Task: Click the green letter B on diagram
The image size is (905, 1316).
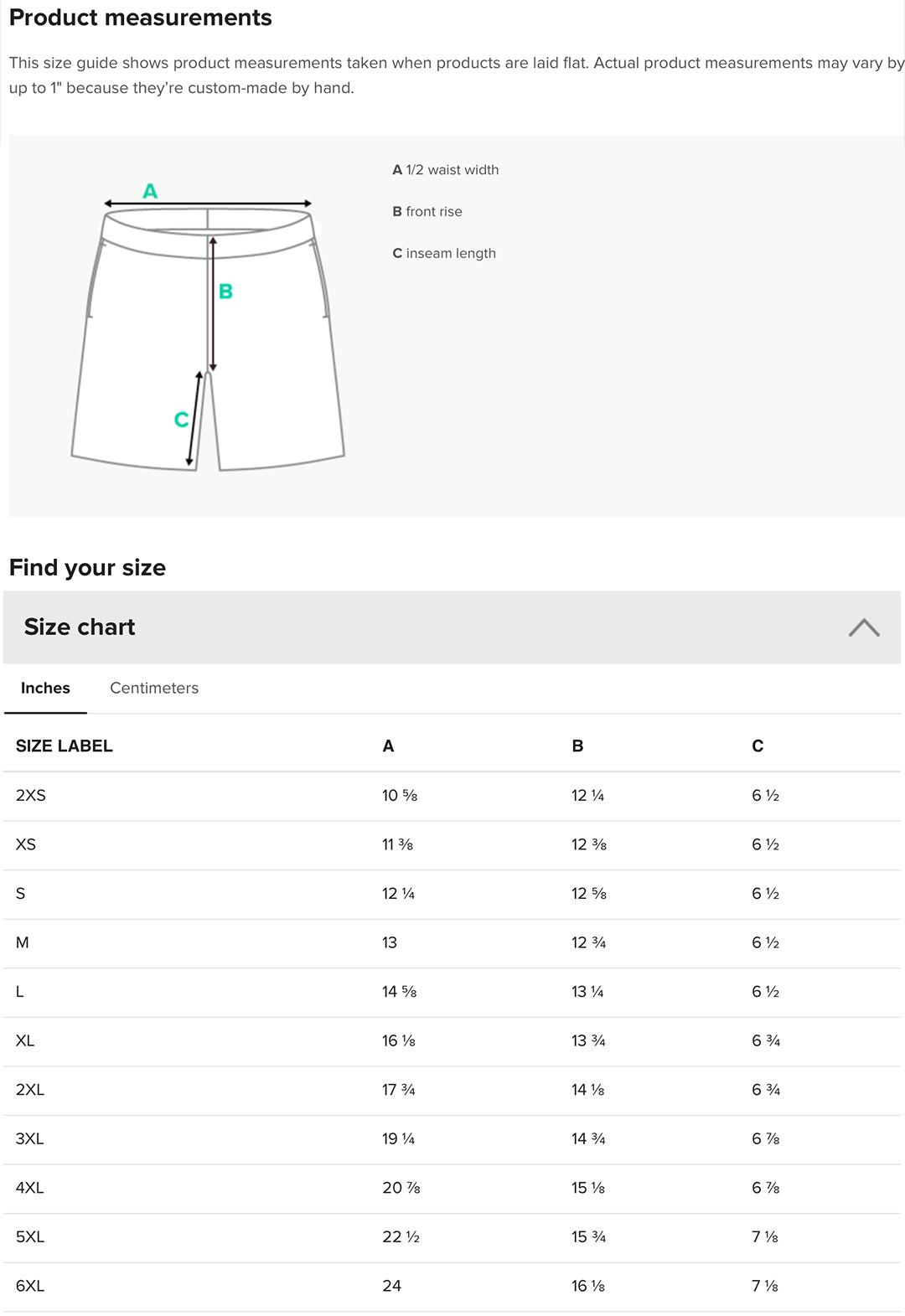Action: pyautogui.click(x=225, y=292)
